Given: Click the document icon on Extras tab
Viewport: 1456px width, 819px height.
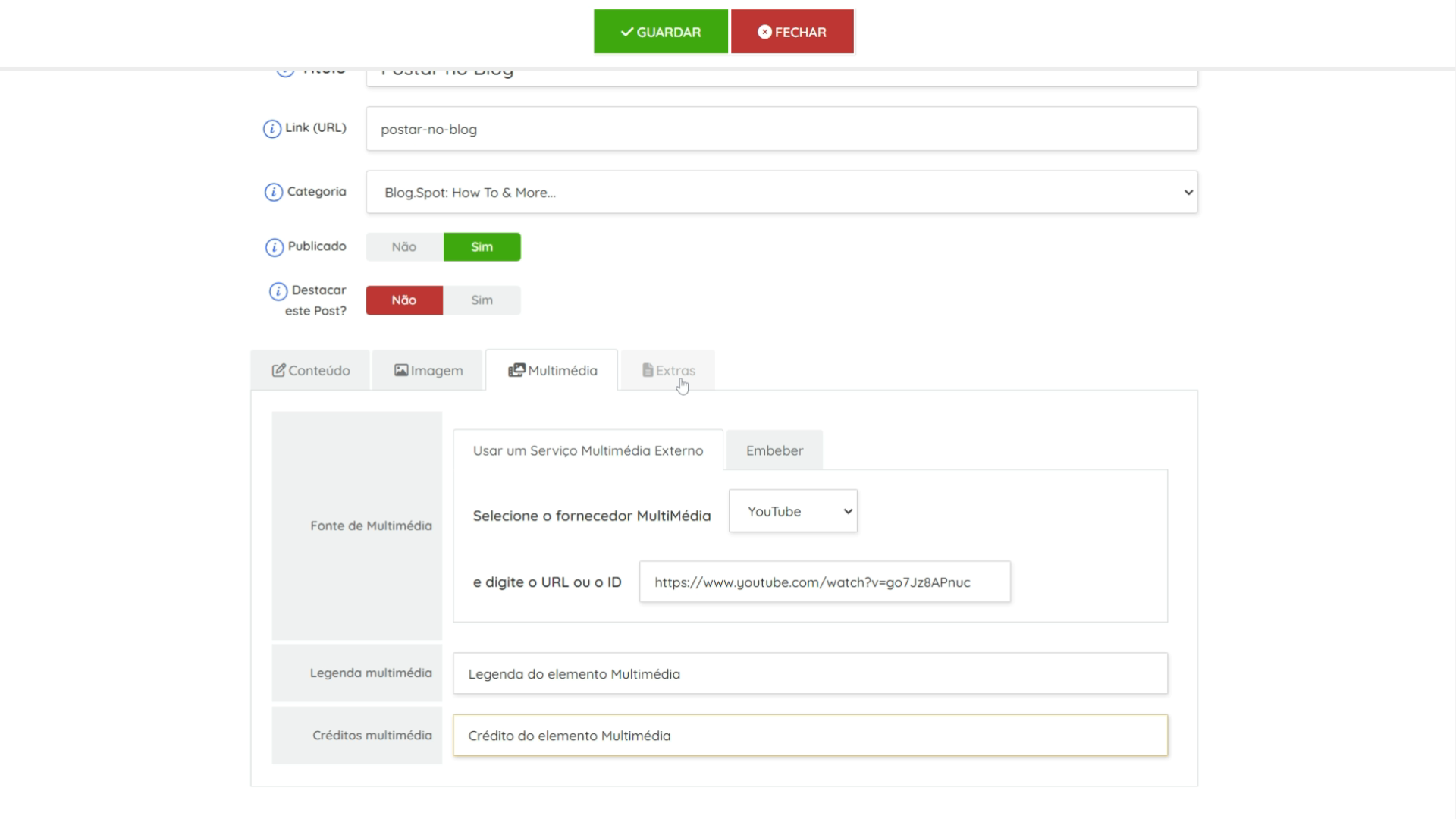Looking at the screenshot, I should click(x=648, y=370).
